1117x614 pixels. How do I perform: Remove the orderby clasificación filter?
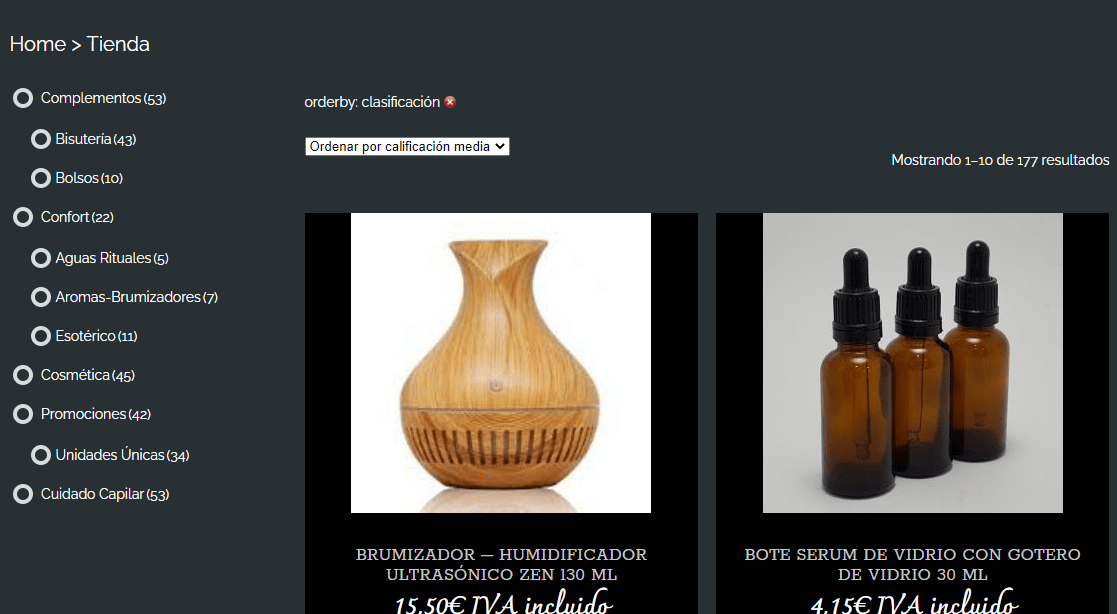click(450, 102)
